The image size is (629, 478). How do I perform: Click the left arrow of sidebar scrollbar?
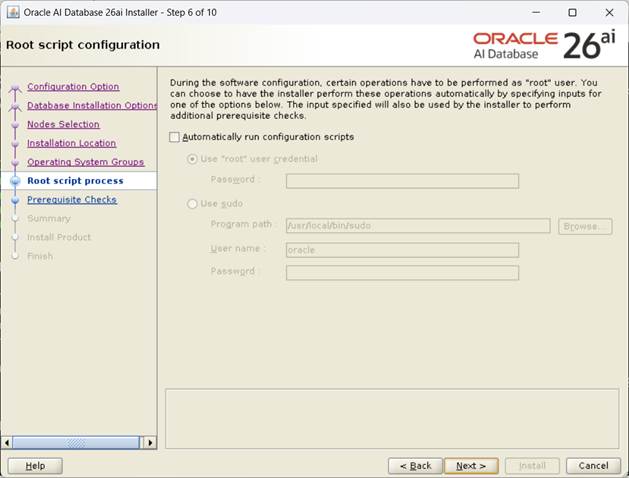[x=6, y=443]
